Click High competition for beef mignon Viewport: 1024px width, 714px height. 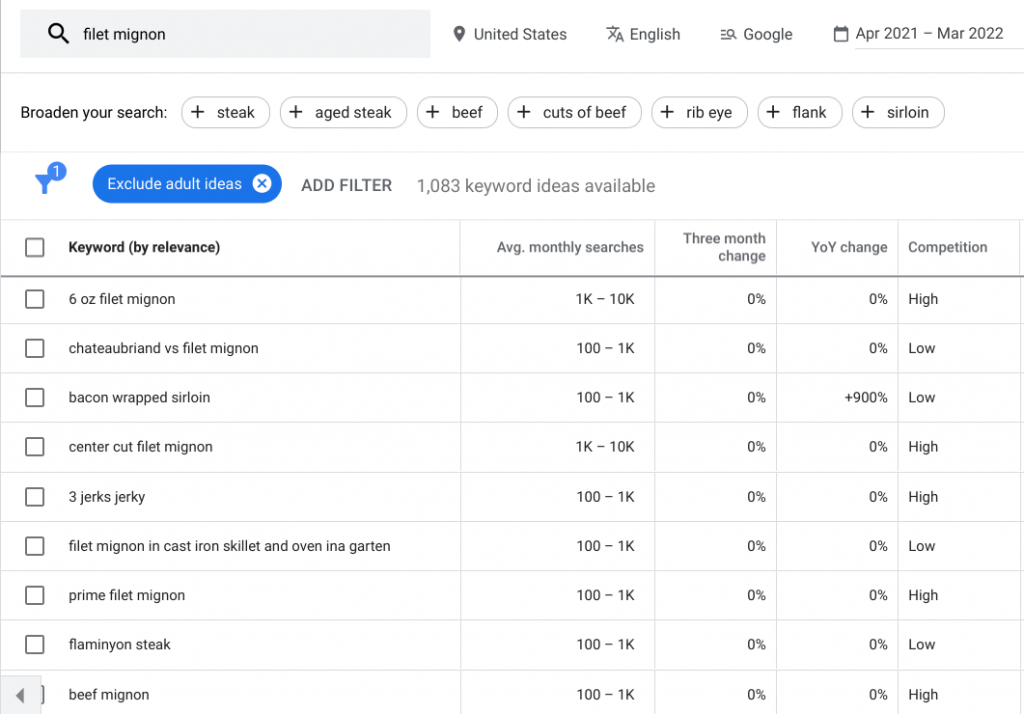[923, 695]
